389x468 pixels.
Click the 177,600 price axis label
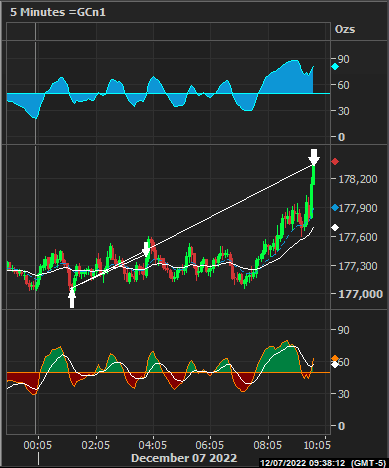click(x=358, y=237)
